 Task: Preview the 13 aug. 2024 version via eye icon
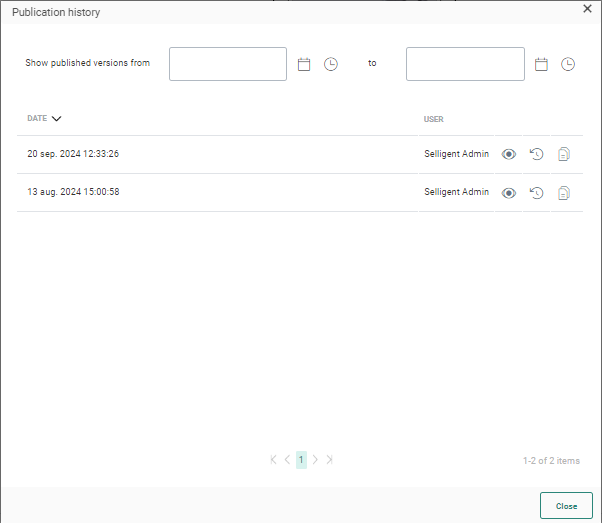click(509, 192)
